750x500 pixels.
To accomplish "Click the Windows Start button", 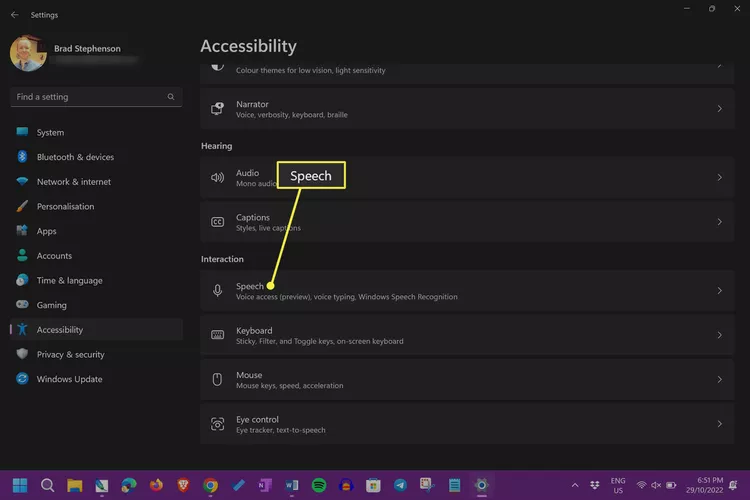I will (20, 485).
